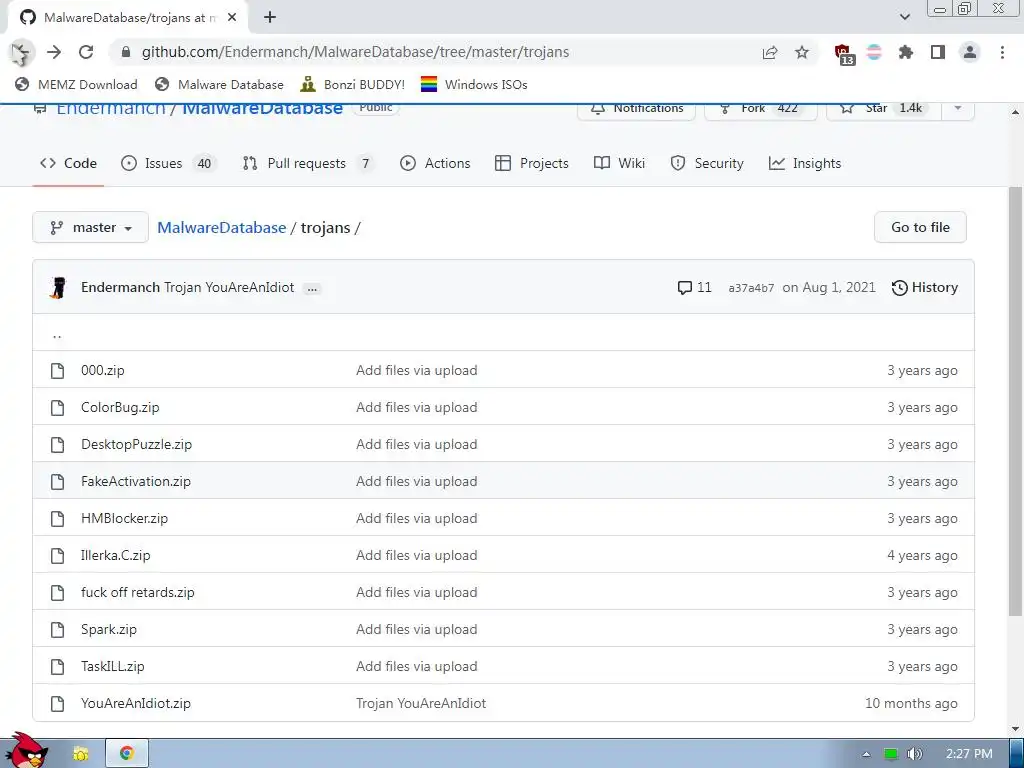Click the browser Back arrow

point(22,52)
